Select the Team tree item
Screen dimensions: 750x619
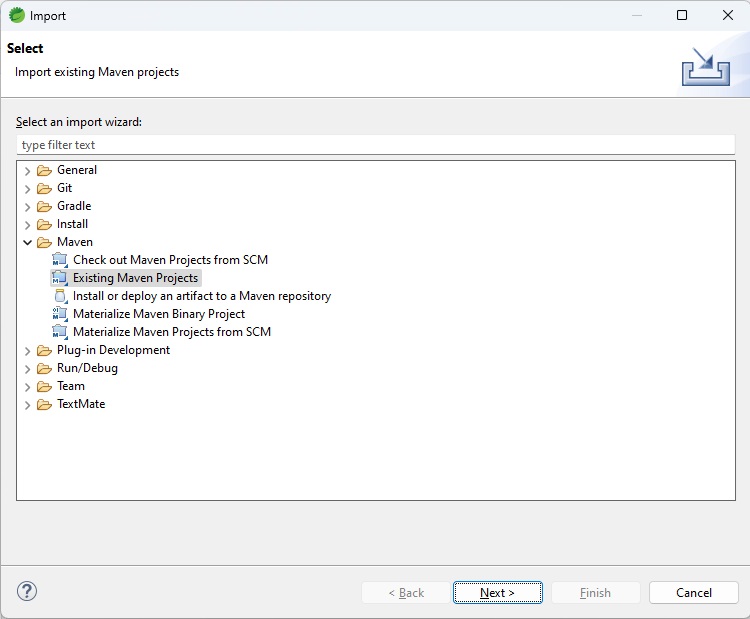[x=70, y=386]
